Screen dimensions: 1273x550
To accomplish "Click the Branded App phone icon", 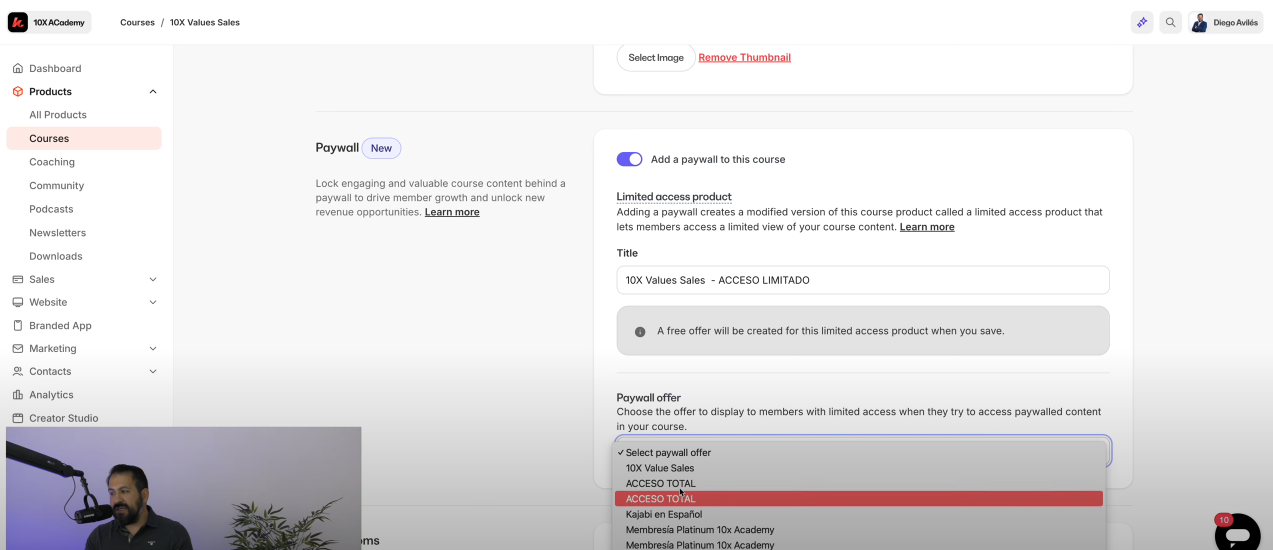I will click(x=18, y=325).
